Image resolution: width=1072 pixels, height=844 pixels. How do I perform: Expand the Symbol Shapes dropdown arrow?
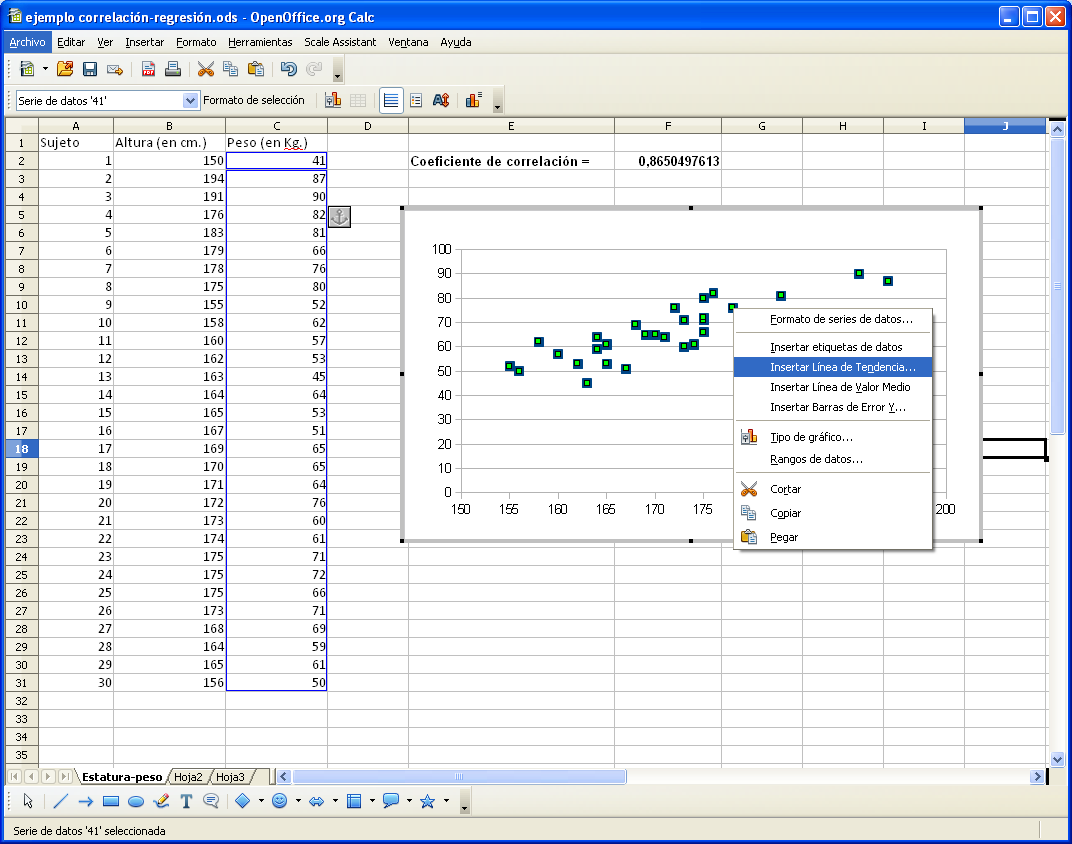tap(299, 801)
